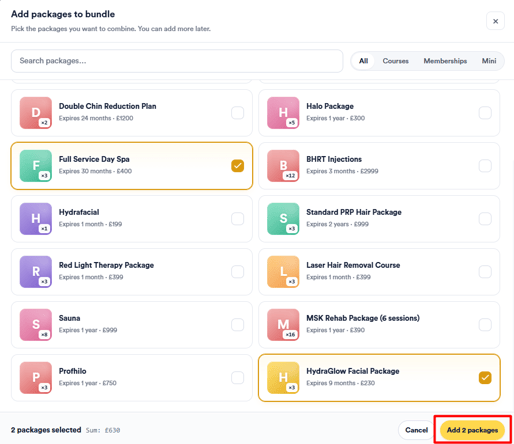Viewport: 514px width, 444px height.
Task: Tick the Halo Package checkbox
Action: pyautogui.click(x=485, y=113)
